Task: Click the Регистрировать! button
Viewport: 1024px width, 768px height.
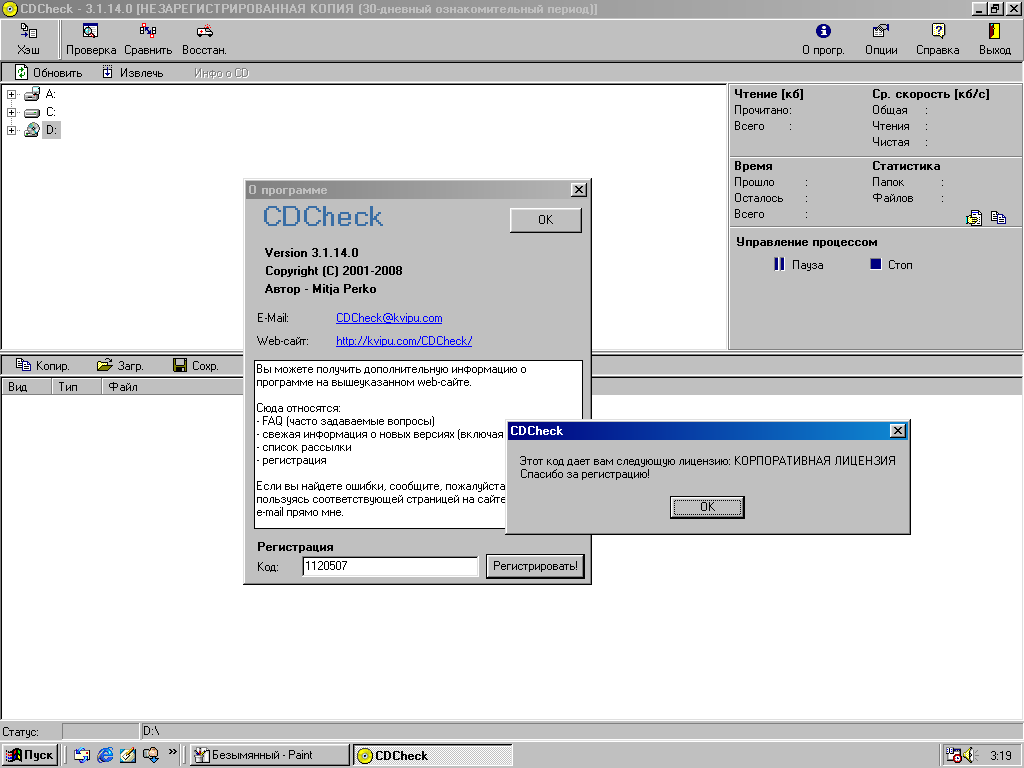Action: coord(535,567)
